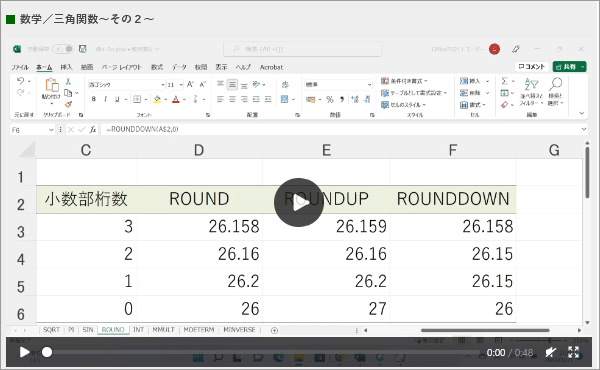The width and height of the screenshot is (600, 370).
Task: Toggle the AutoSave switch
Action: click(63, 49)
